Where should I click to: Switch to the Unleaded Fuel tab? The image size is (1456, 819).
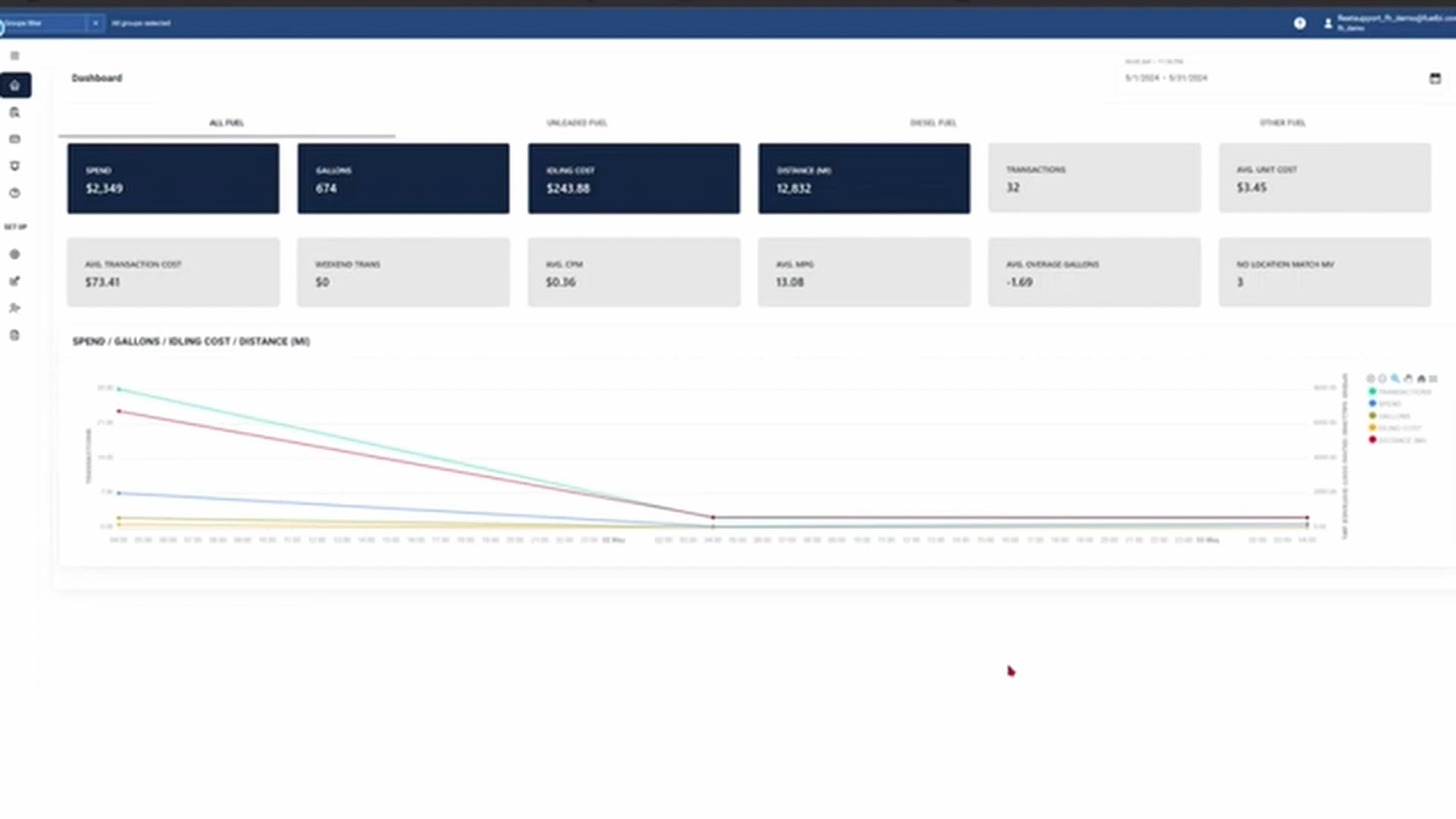(x=576, y=123)
